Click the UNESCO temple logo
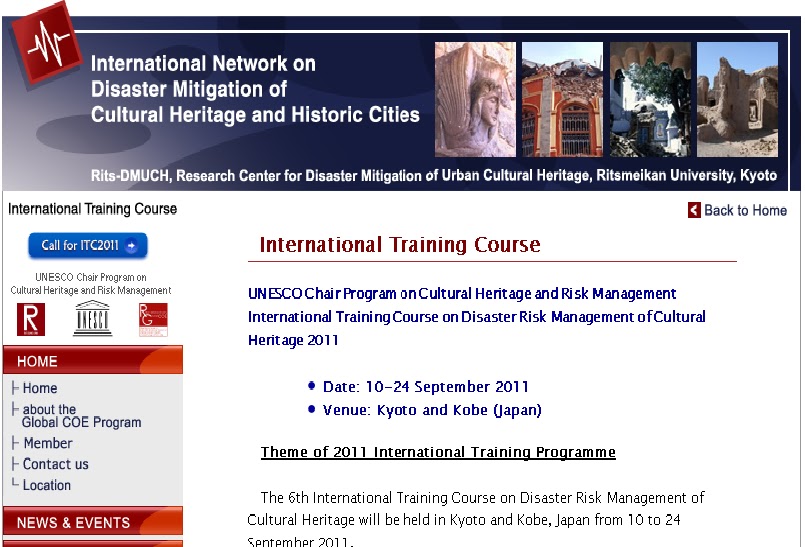Viewport: 805px width, 547px height. pyautogui.click(x=92, y=318)
